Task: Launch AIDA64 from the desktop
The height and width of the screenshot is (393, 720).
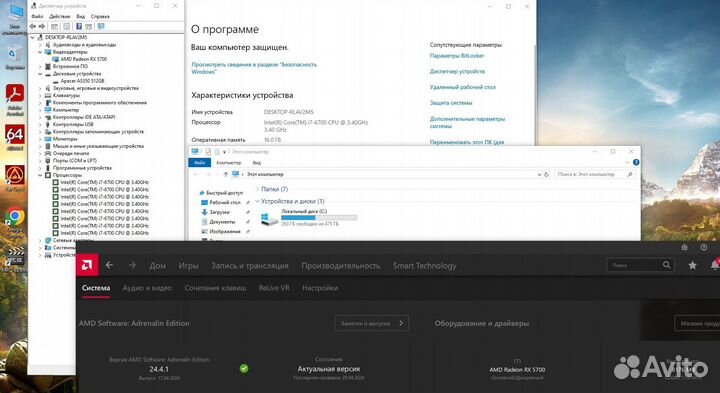Action: click(15, 135)
